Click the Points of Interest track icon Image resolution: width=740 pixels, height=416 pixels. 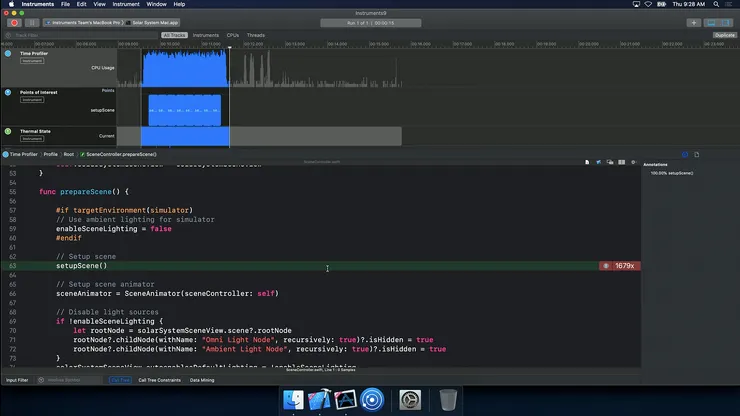click(9, 92)
